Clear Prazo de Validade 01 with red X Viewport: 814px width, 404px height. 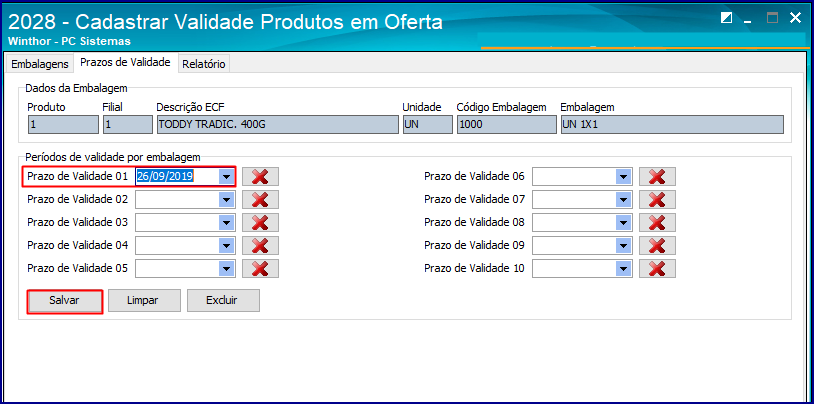point(260,177)
